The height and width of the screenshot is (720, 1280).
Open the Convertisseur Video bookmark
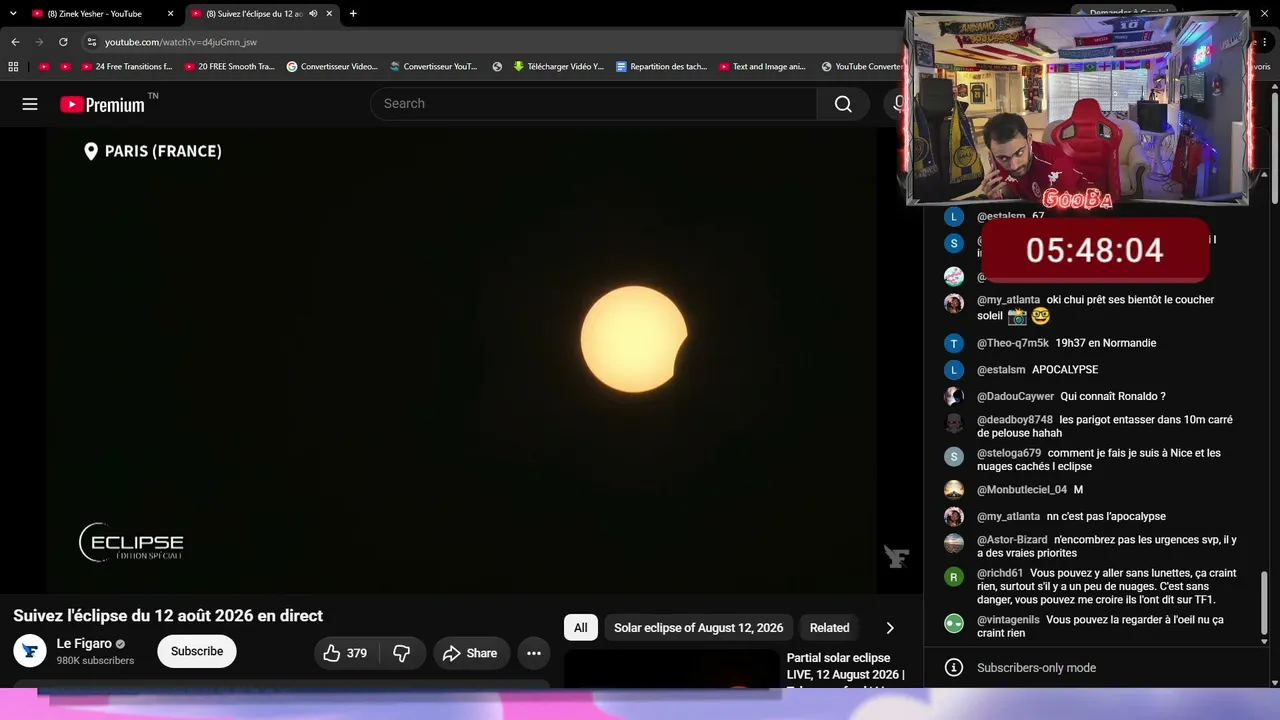coord(332,67)
